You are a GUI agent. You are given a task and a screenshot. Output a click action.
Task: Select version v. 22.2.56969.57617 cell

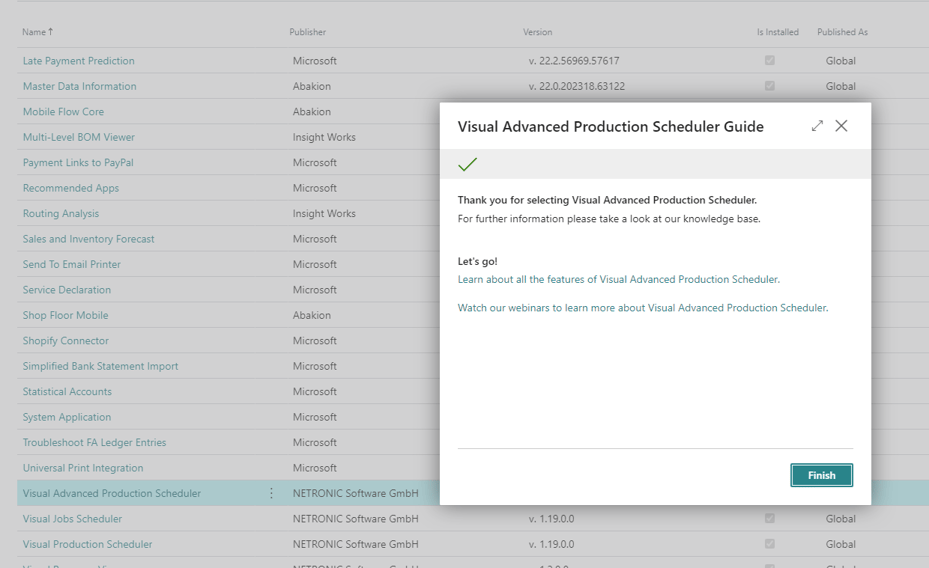[x=574, y=61]
